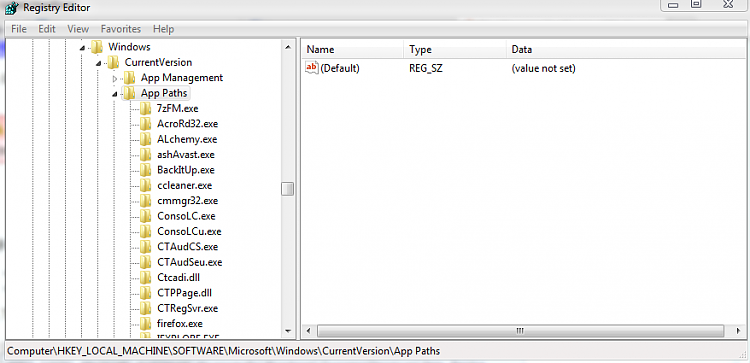Click the Windows folder icon
This screenshot has width=750, height=363.
97,47
